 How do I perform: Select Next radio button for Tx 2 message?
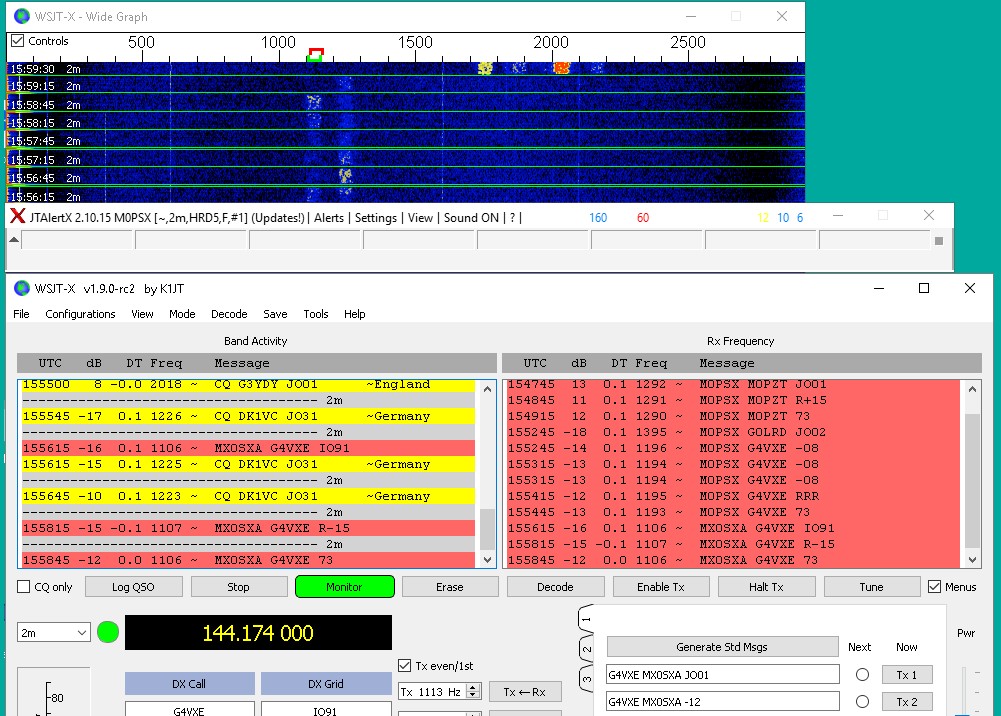(x=862, y=701)
